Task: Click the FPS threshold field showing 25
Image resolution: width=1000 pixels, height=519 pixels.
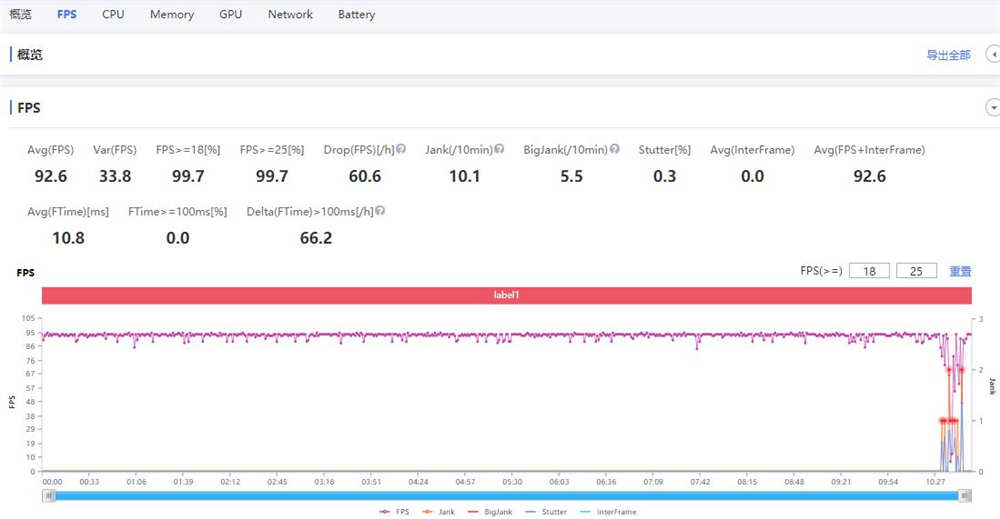Action: pyautogui.click(x=916, y=271)
